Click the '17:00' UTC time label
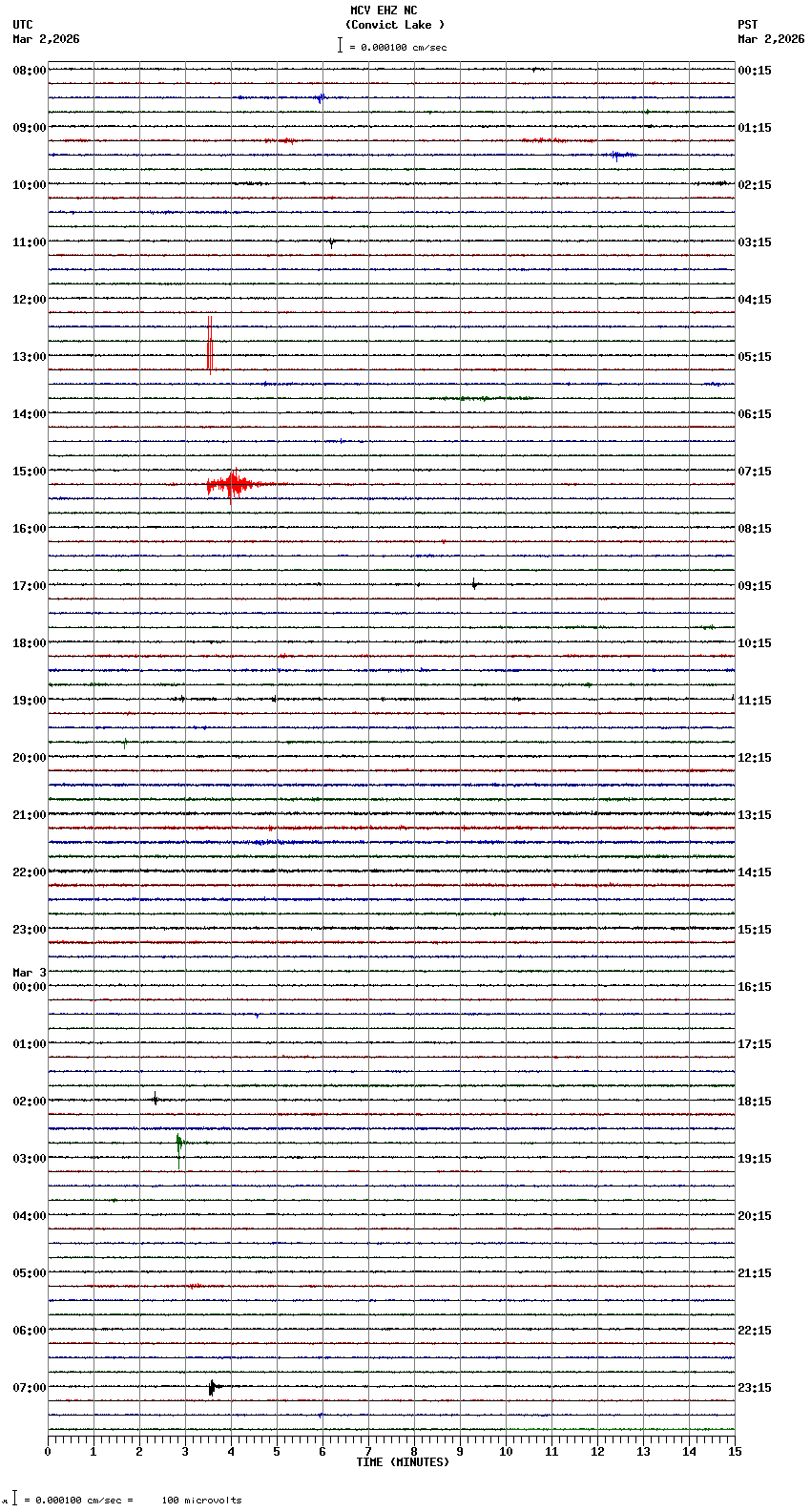 tap(30, 586)
